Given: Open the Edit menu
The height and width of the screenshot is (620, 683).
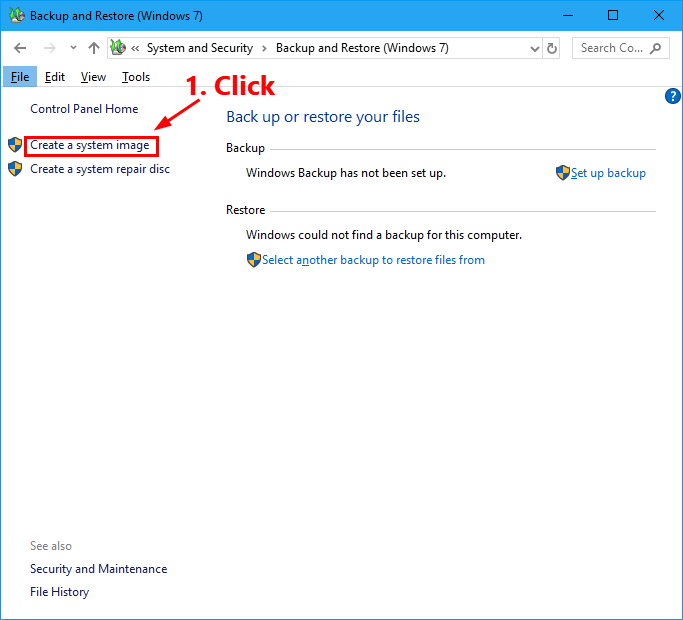Looking at the screenshot, I should pyautogui.click(x=55, y=77).
